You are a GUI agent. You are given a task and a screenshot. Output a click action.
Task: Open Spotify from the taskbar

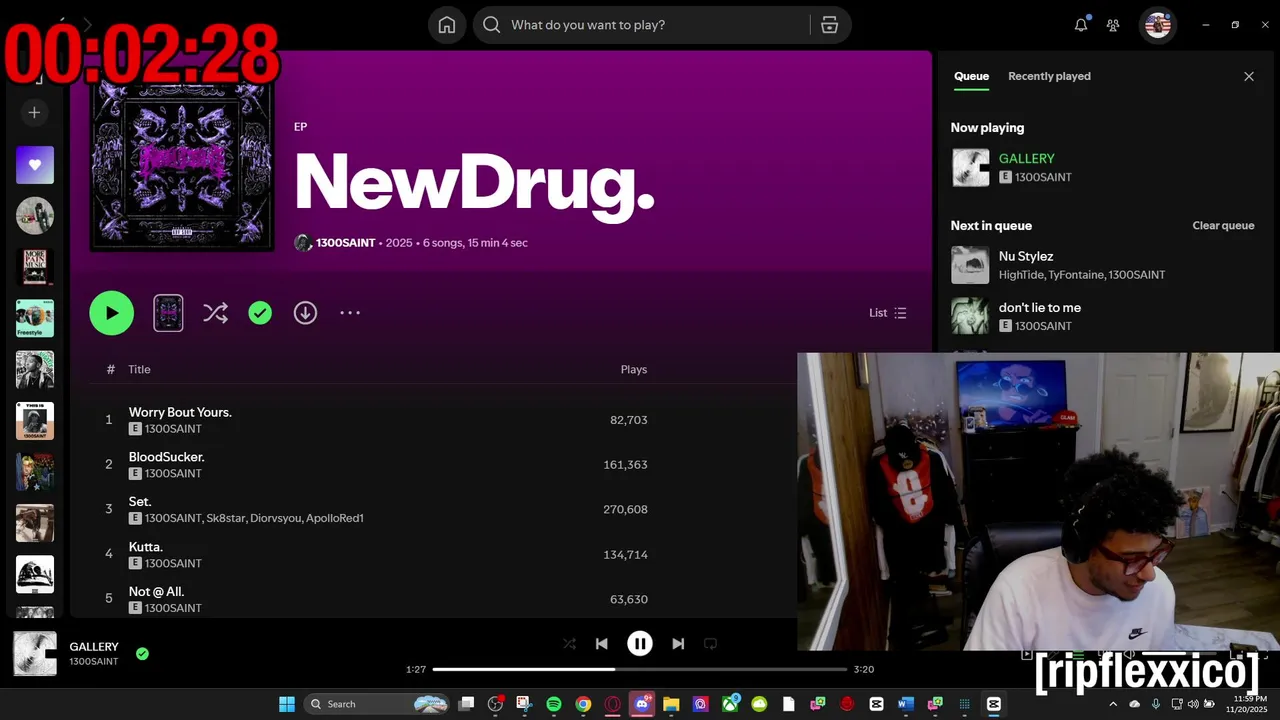[554, 704]
